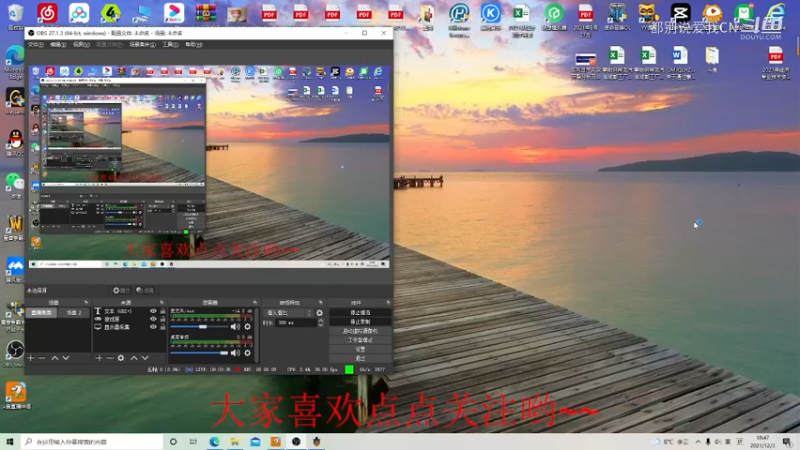Select the 场景 2 scene
Viewport: 800px width, 450px height.
(x=74, y=312)
